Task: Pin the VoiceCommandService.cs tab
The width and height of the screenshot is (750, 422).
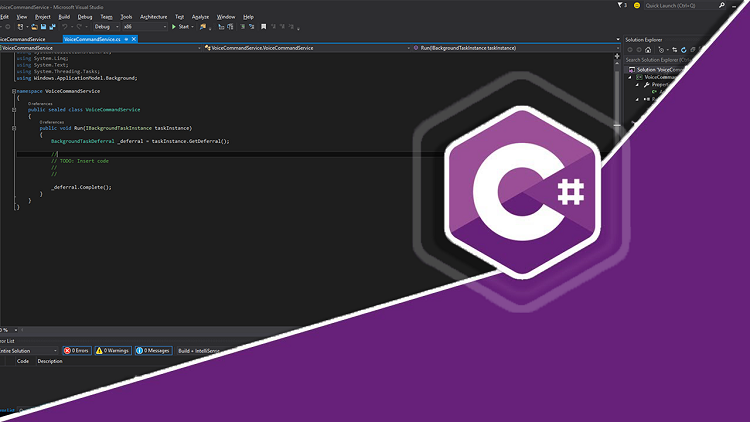Action: tap(126, 39)
